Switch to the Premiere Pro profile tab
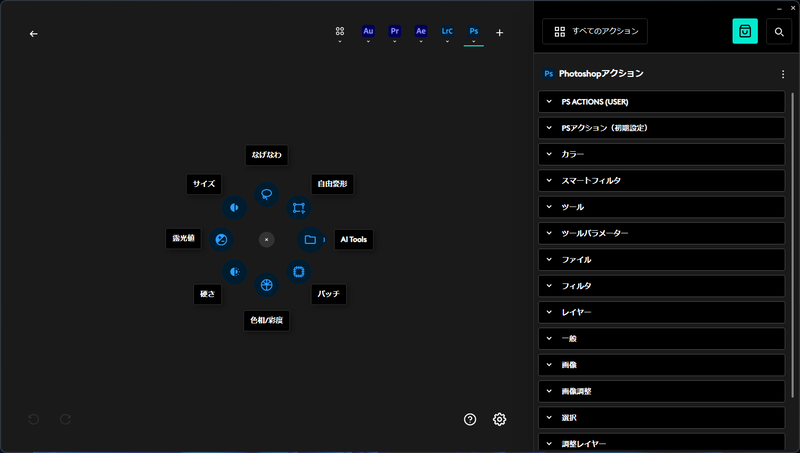Screen dimensions: 800x453 (394, 31)
